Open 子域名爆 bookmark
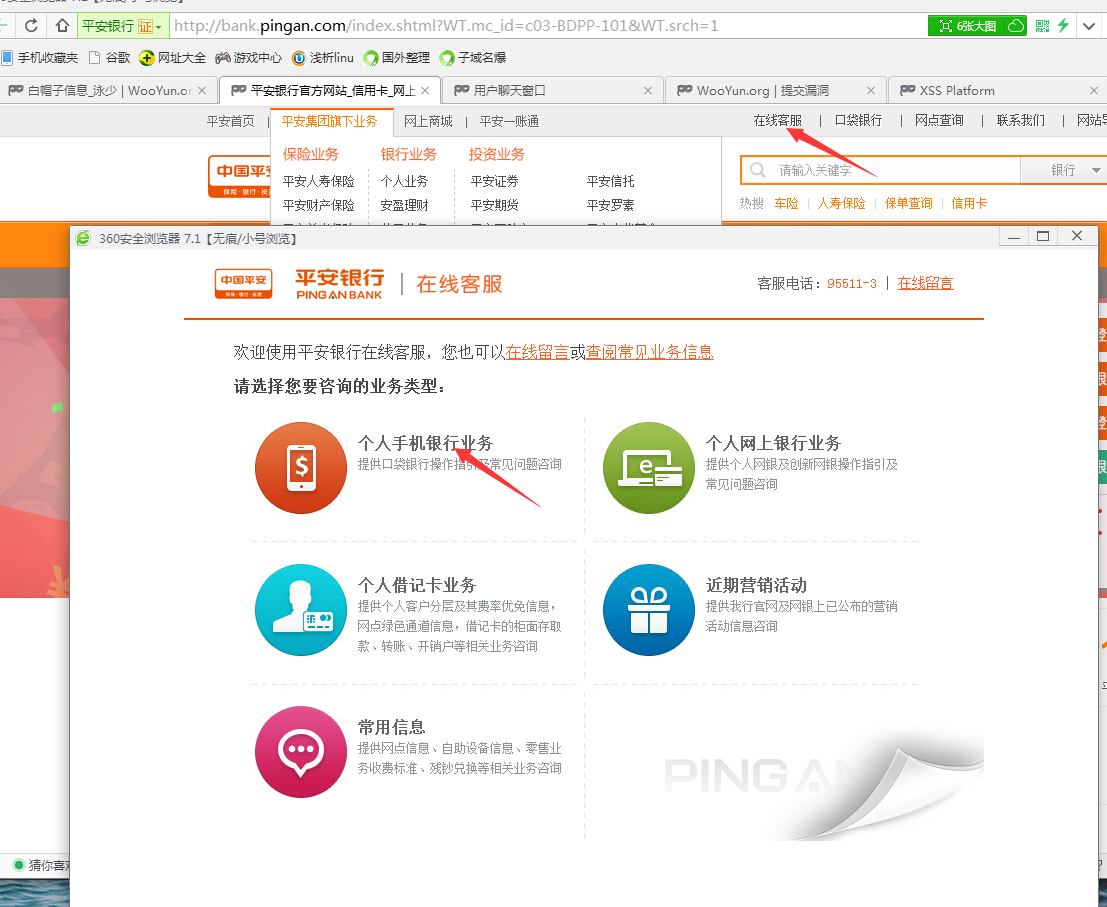Image resolution: width=1107 pixels, height=907 pixels. 472,58
